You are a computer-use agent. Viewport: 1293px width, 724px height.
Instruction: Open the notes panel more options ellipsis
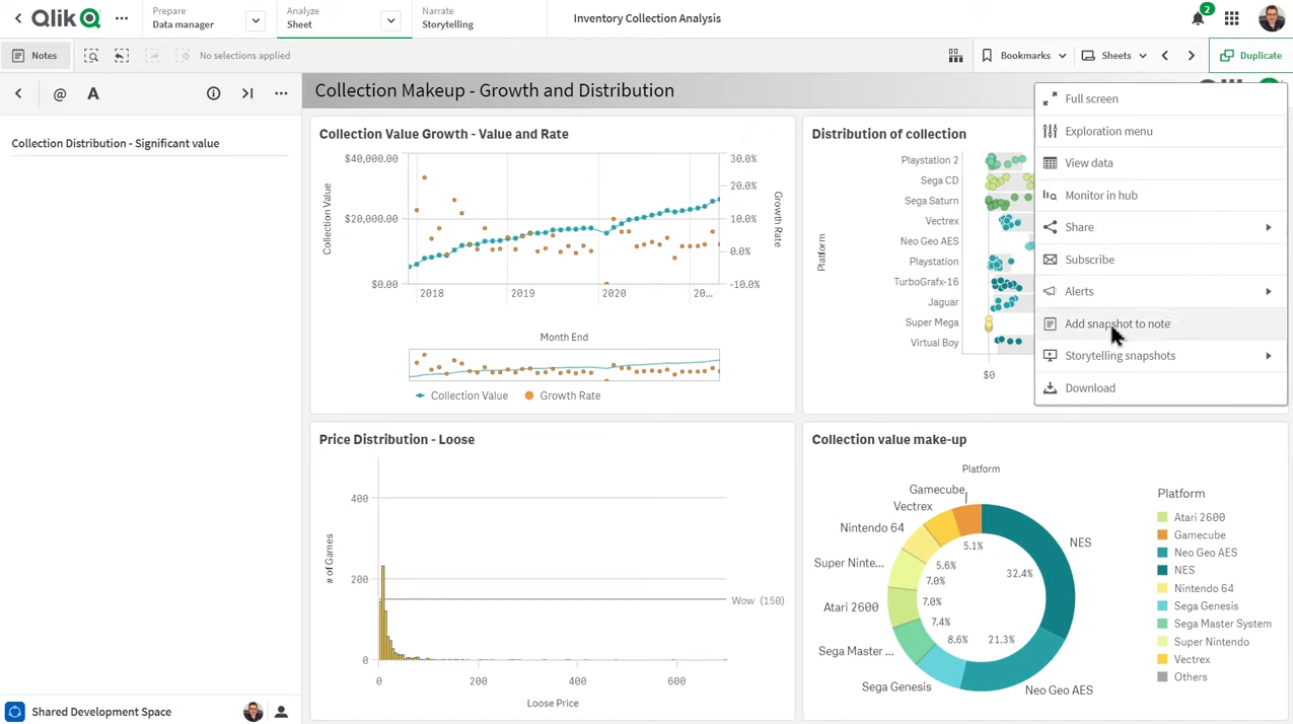(281, 94)
